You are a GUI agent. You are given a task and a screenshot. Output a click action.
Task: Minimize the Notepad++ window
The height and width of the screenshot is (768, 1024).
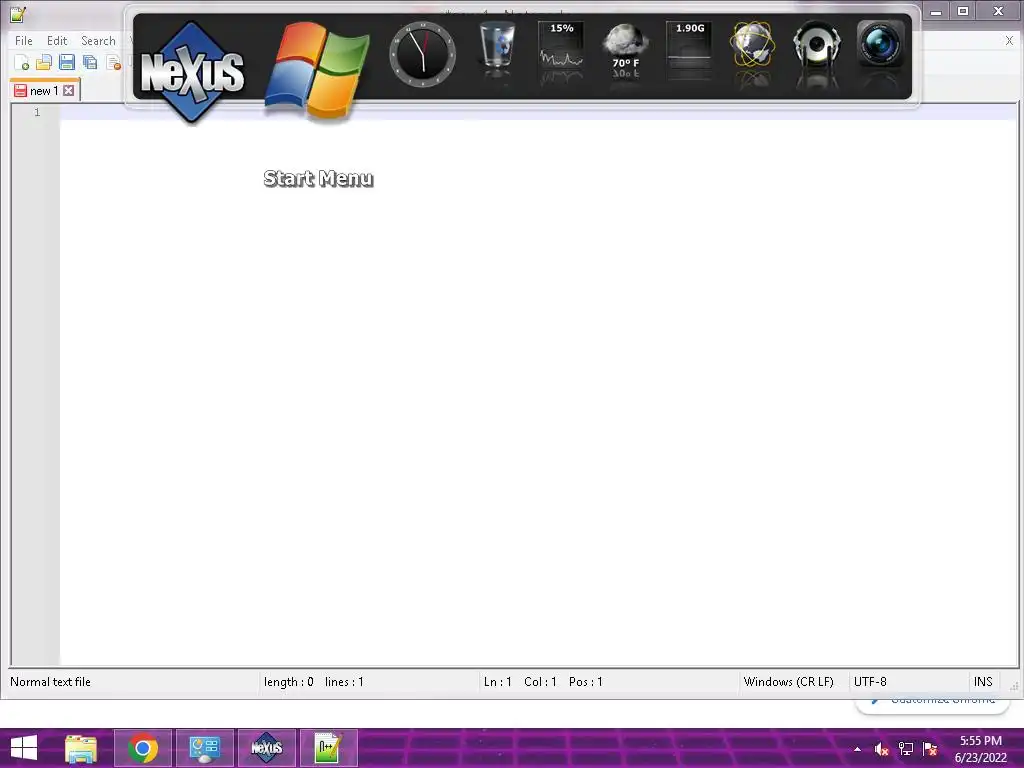click(936, 10)
